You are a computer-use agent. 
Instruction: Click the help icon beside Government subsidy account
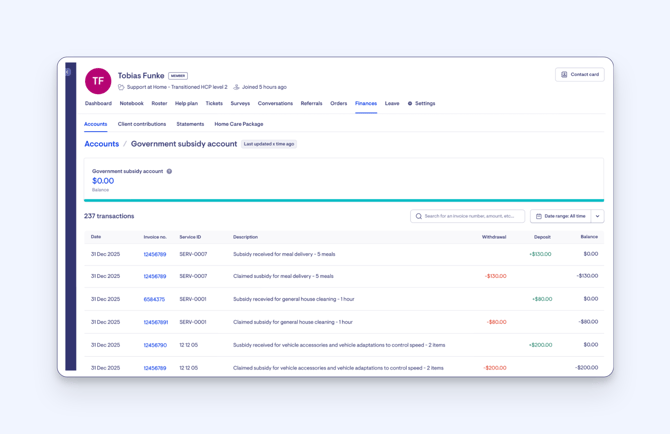(x=169, y=171)
